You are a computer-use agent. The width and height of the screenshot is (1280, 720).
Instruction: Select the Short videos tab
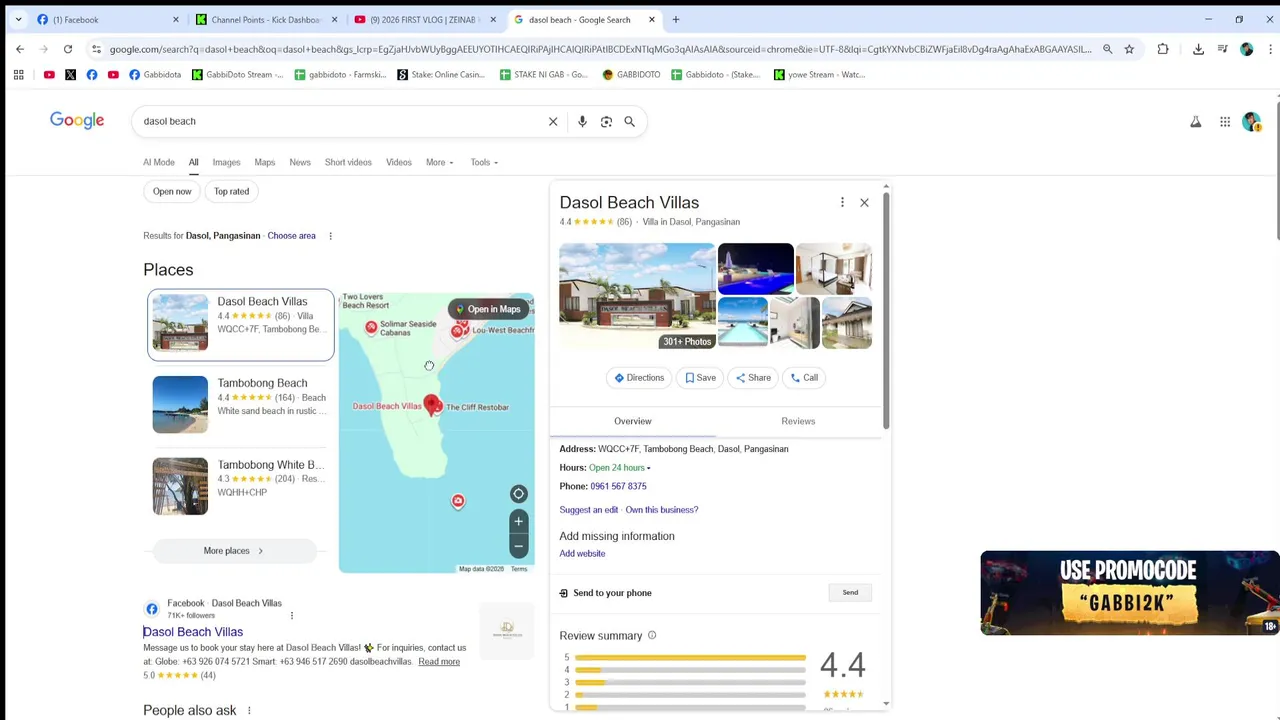348,162
